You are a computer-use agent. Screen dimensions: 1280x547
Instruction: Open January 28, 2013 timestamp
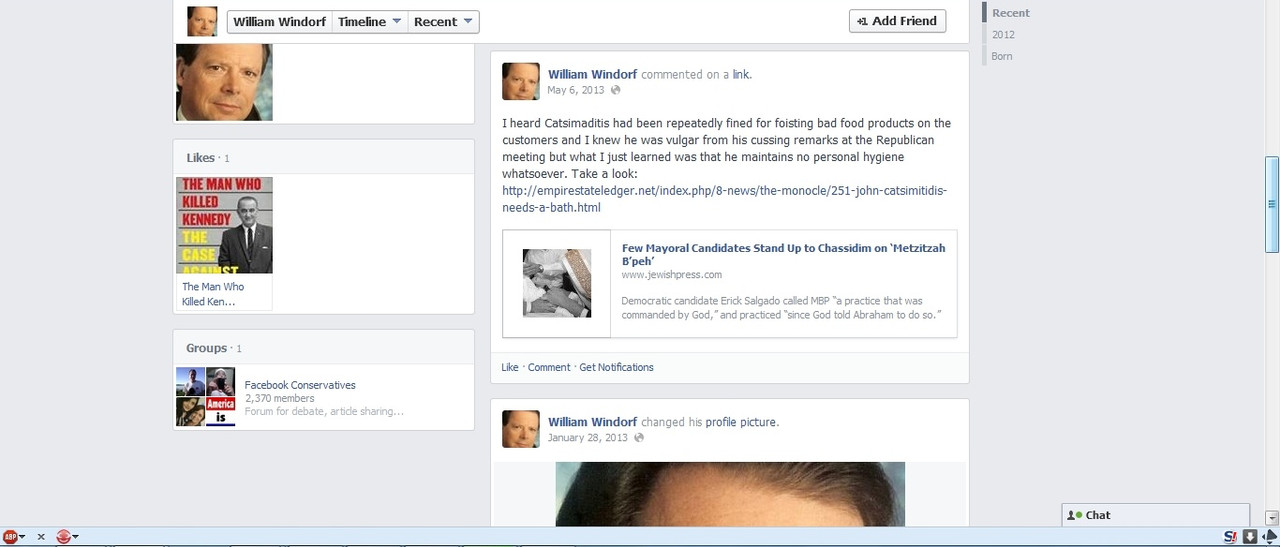point(588,438)
